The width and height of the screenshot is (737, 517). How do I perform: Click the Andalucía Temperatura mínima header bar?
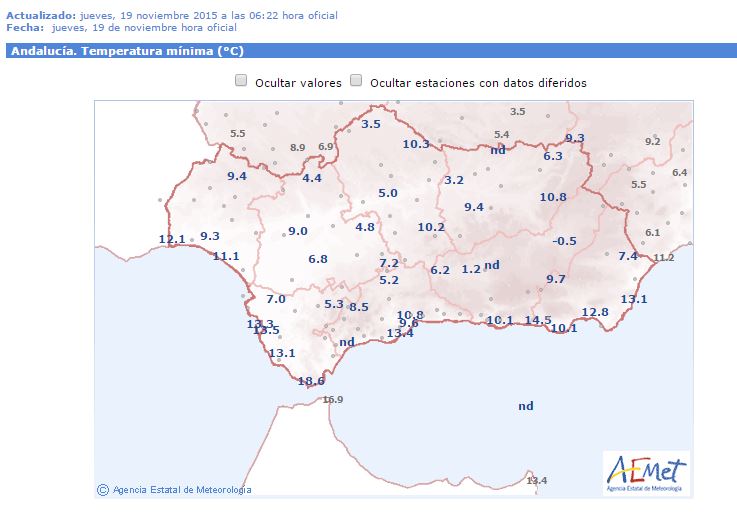click(370, 51)
